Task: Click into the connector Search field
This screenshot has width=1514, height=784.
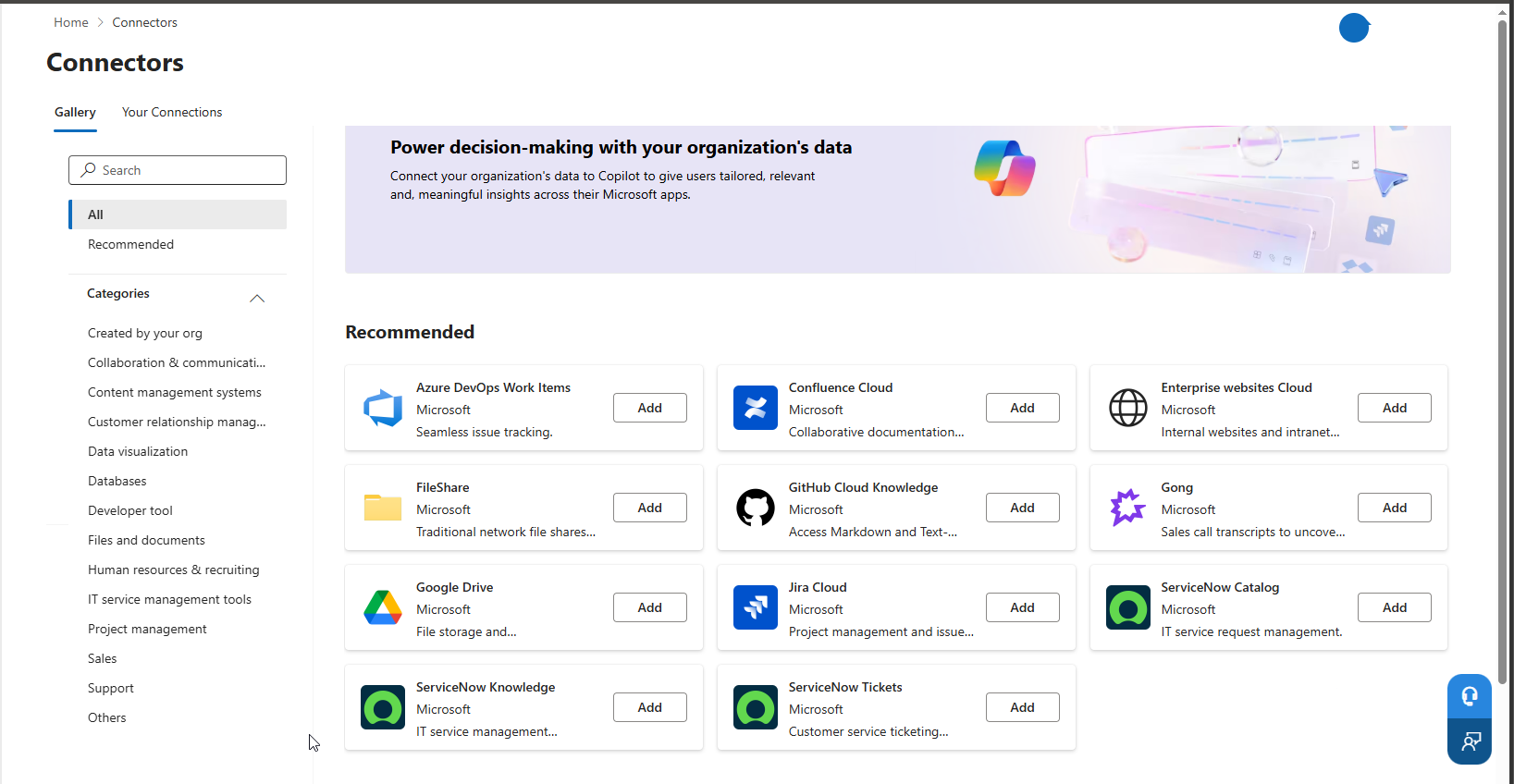Action: (x=178, y=170)
